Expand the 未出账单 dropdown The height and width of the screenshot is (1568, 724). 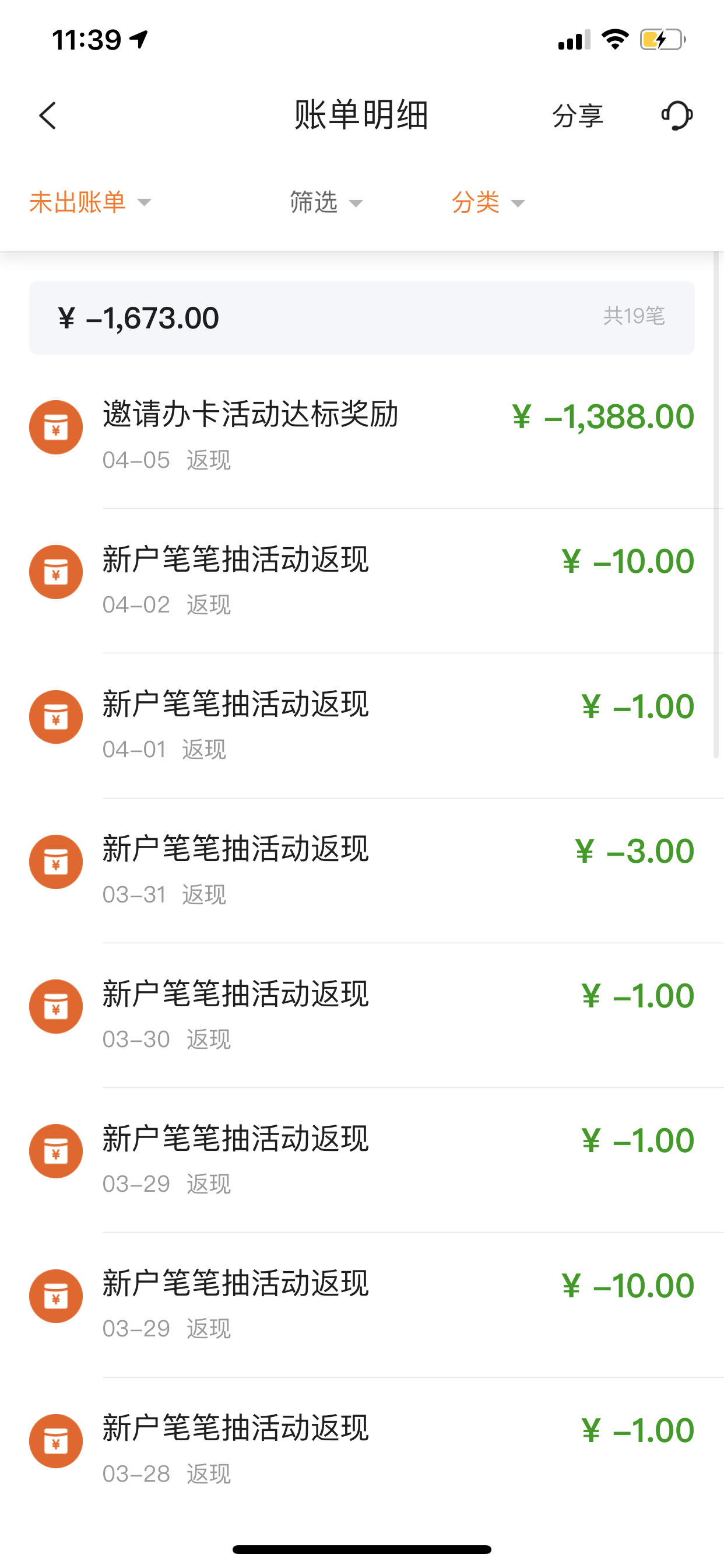tap(90, 202)
